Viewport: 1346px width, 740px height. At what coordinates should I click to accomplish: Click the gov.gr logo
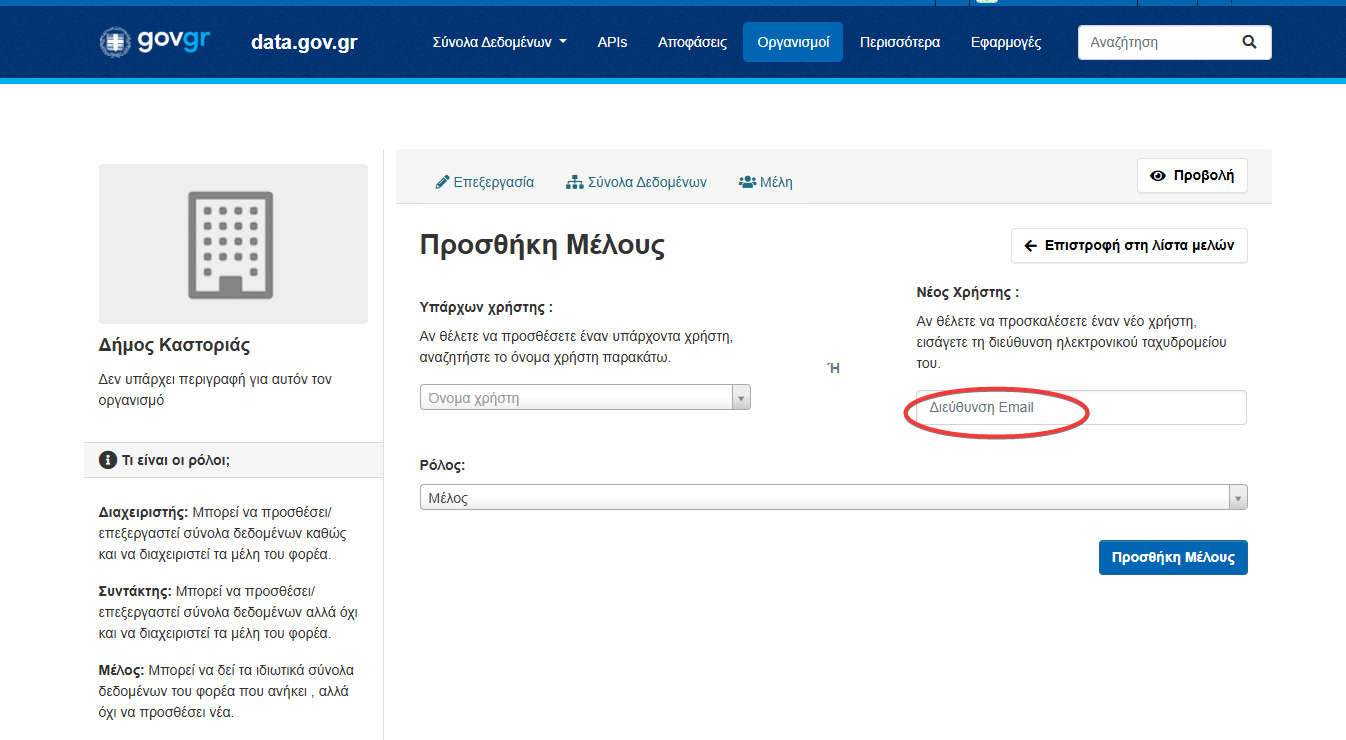click(155, 42)
